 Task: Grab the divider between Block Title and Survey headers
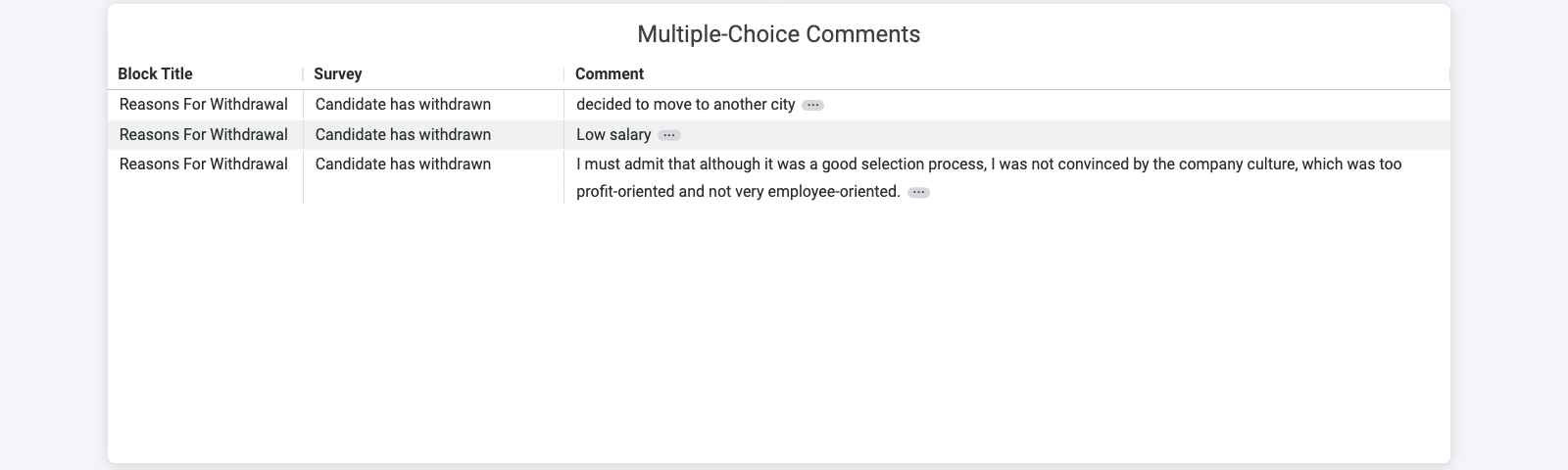(x=303, y=74)
